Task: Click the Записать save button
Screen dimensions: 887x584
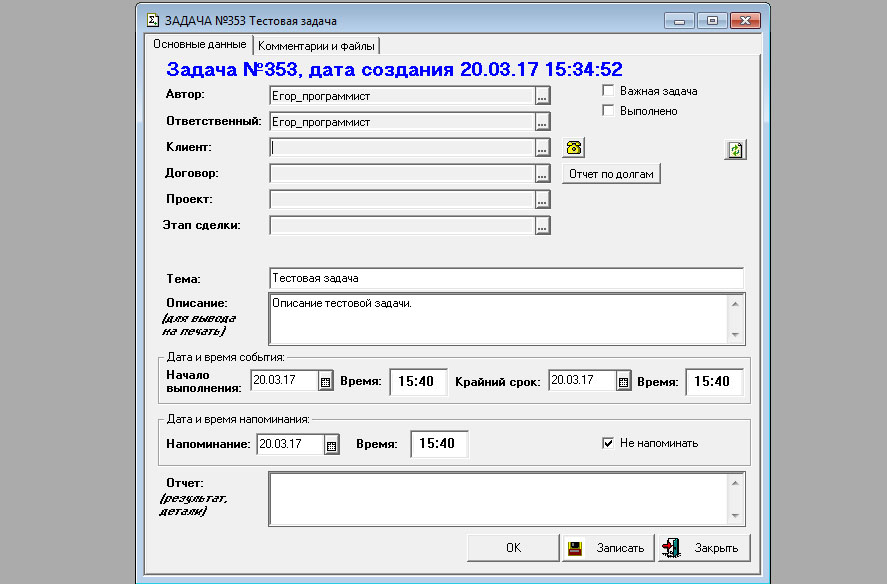Action: coord(608,548)
